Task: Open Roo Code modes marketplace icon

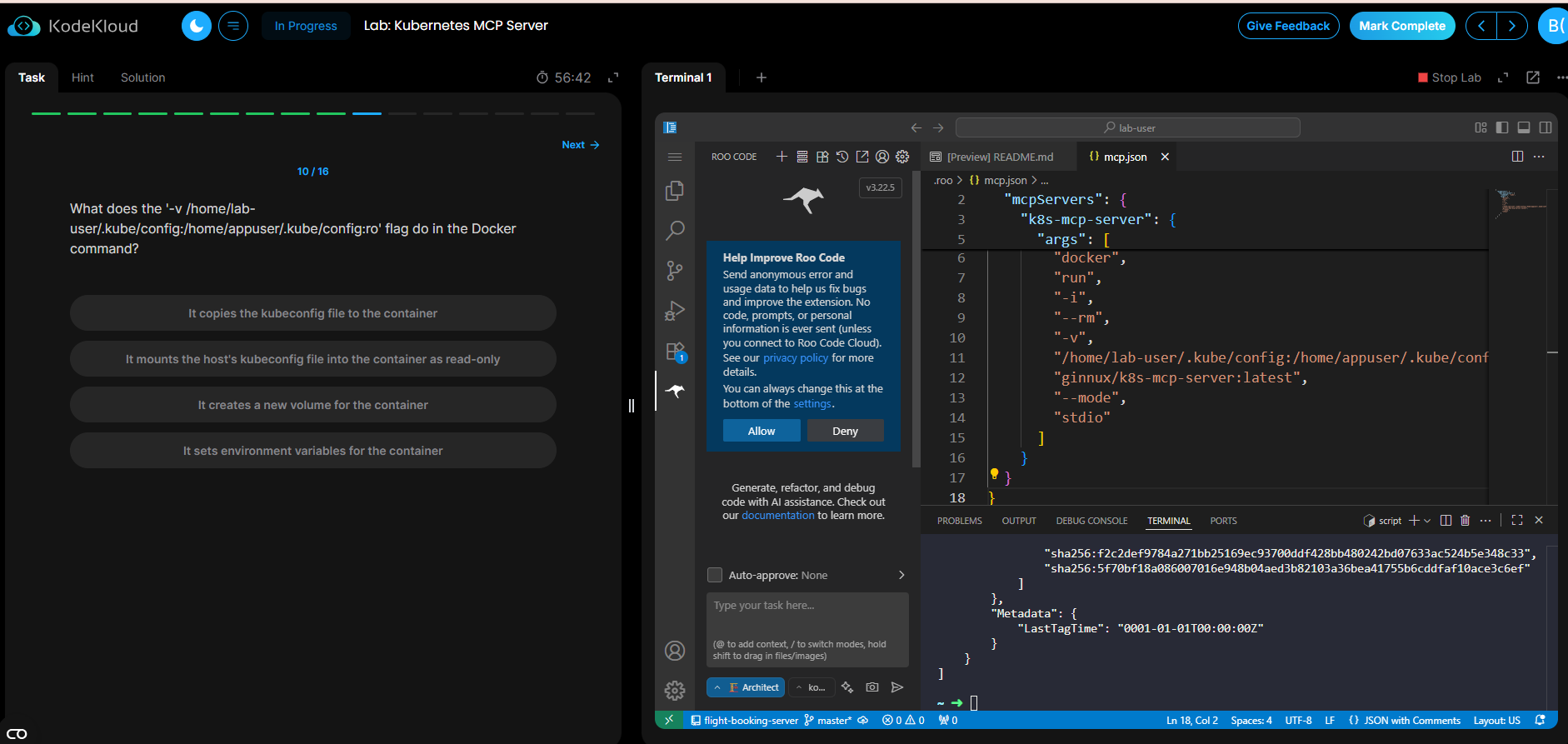Action: (x=822, y=157)
